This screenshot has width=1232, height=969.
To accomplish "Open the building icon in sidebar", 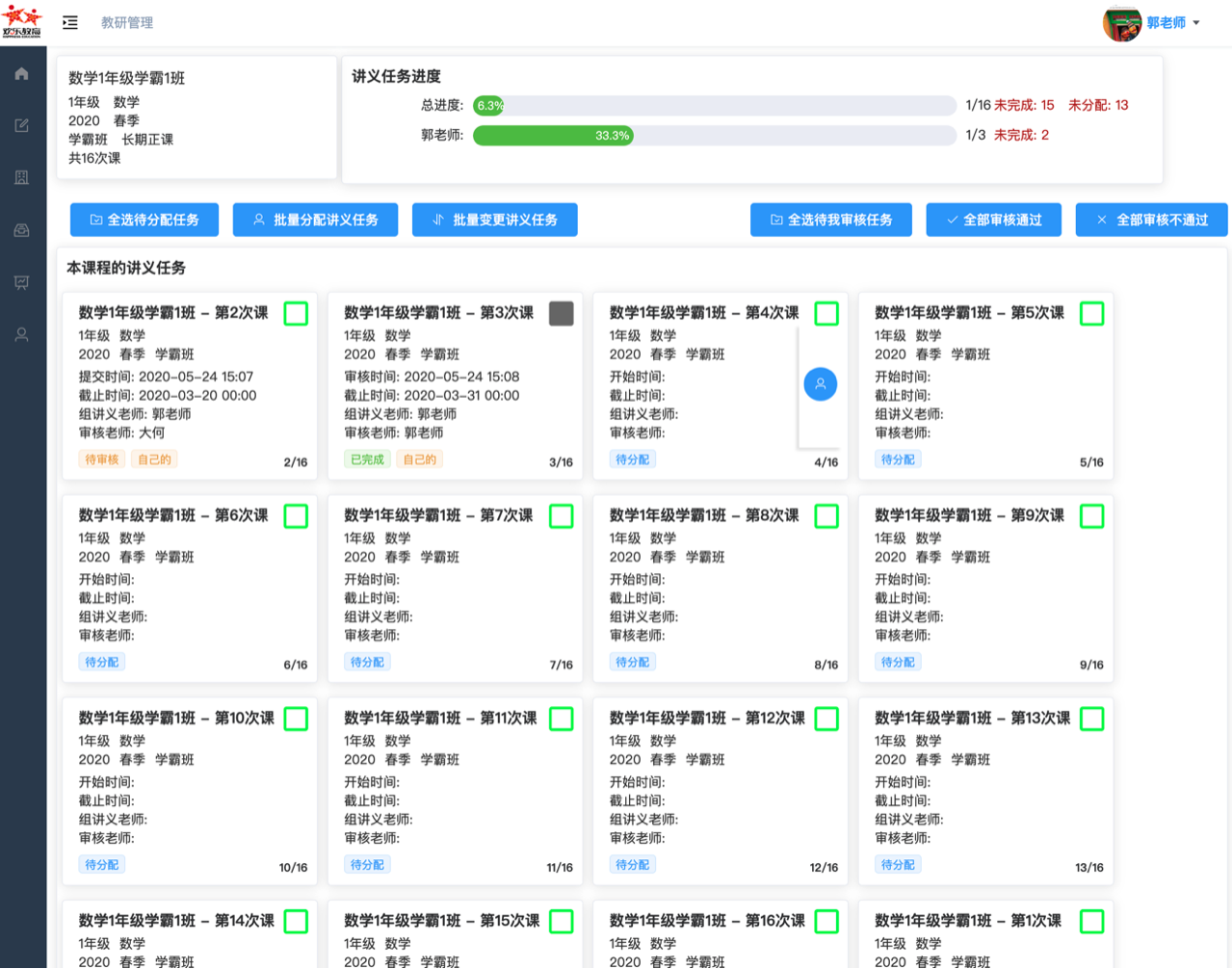I will [21, 177].
